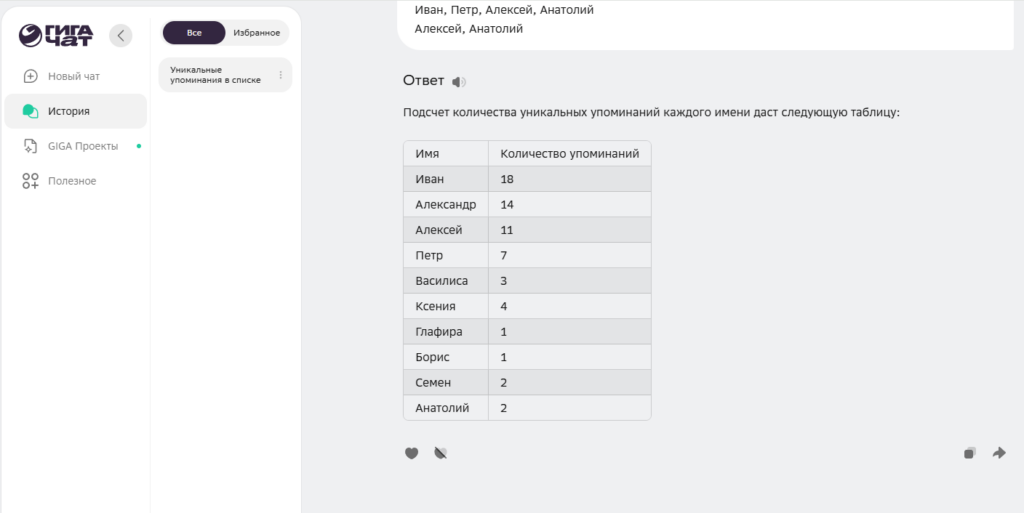Click the GigaChat logo
Image resolution: width=1024 pixels, height=513 pixels.
[56, 36]
